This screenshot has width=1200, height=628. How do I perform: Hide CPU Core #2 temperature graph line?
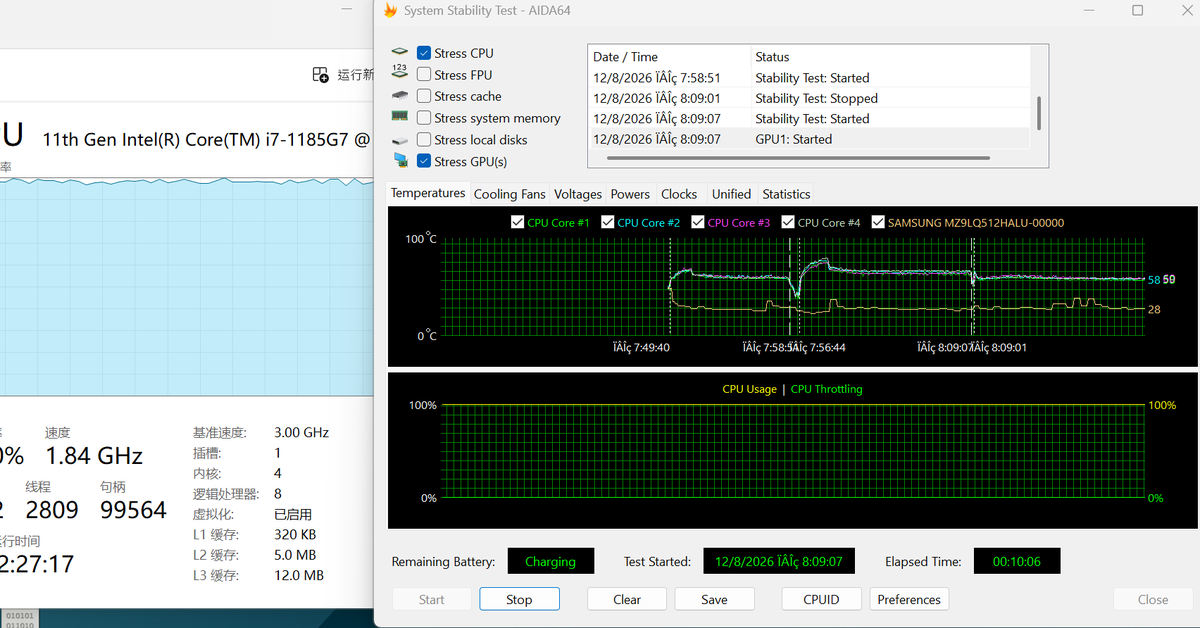click(x=607, y=222)
